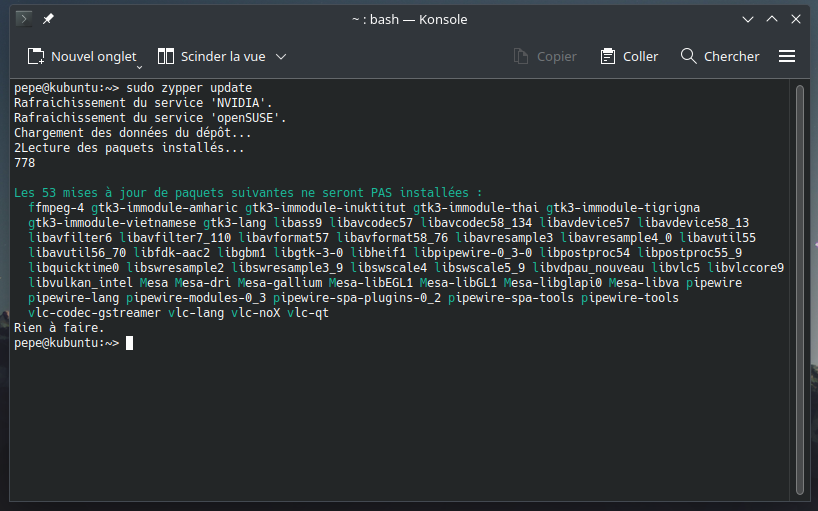The height and width of the screenshot is (511, 818).
Task: Click package 'libfdk-aac2'
Action: click(x=172, y=253)
